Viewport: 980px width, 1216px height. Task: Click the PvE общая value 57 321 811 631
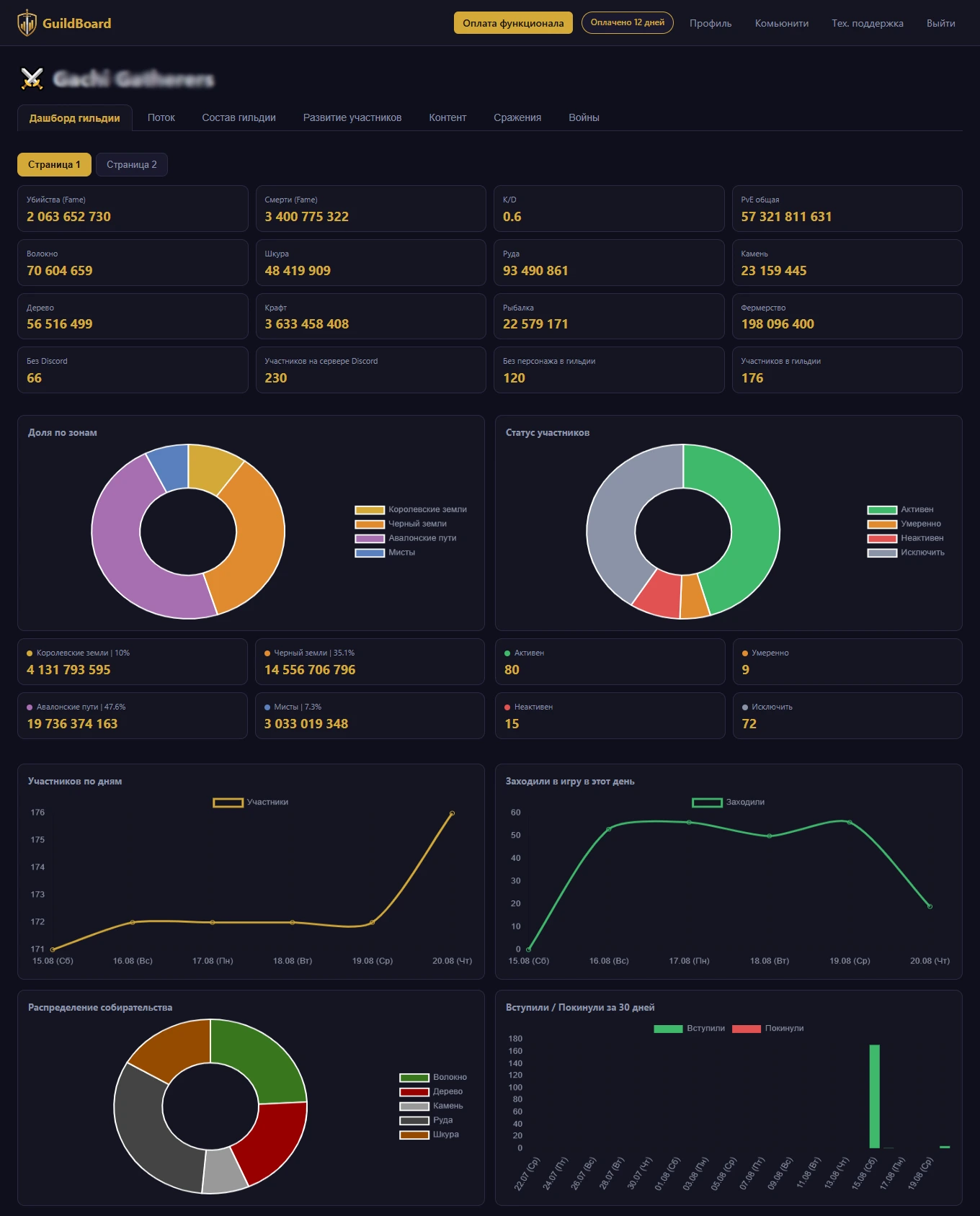pyautogui.click(x=786, y=217)
